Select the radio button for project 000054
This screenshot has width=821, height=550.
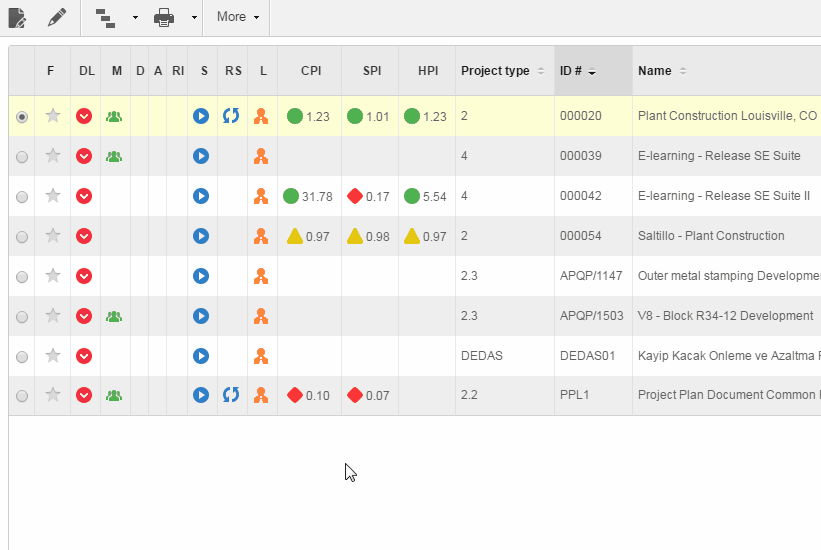(22, 236)
